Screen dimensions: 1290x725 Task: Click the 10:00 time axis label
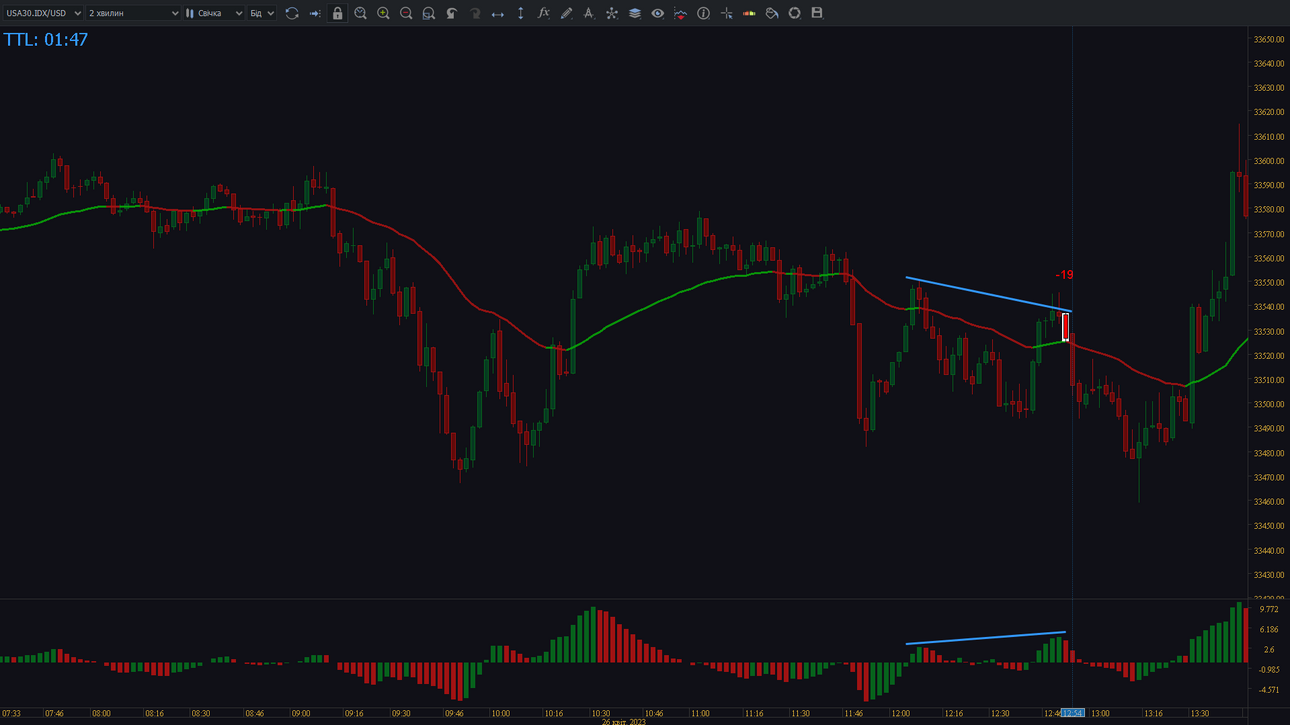[500, 714]
